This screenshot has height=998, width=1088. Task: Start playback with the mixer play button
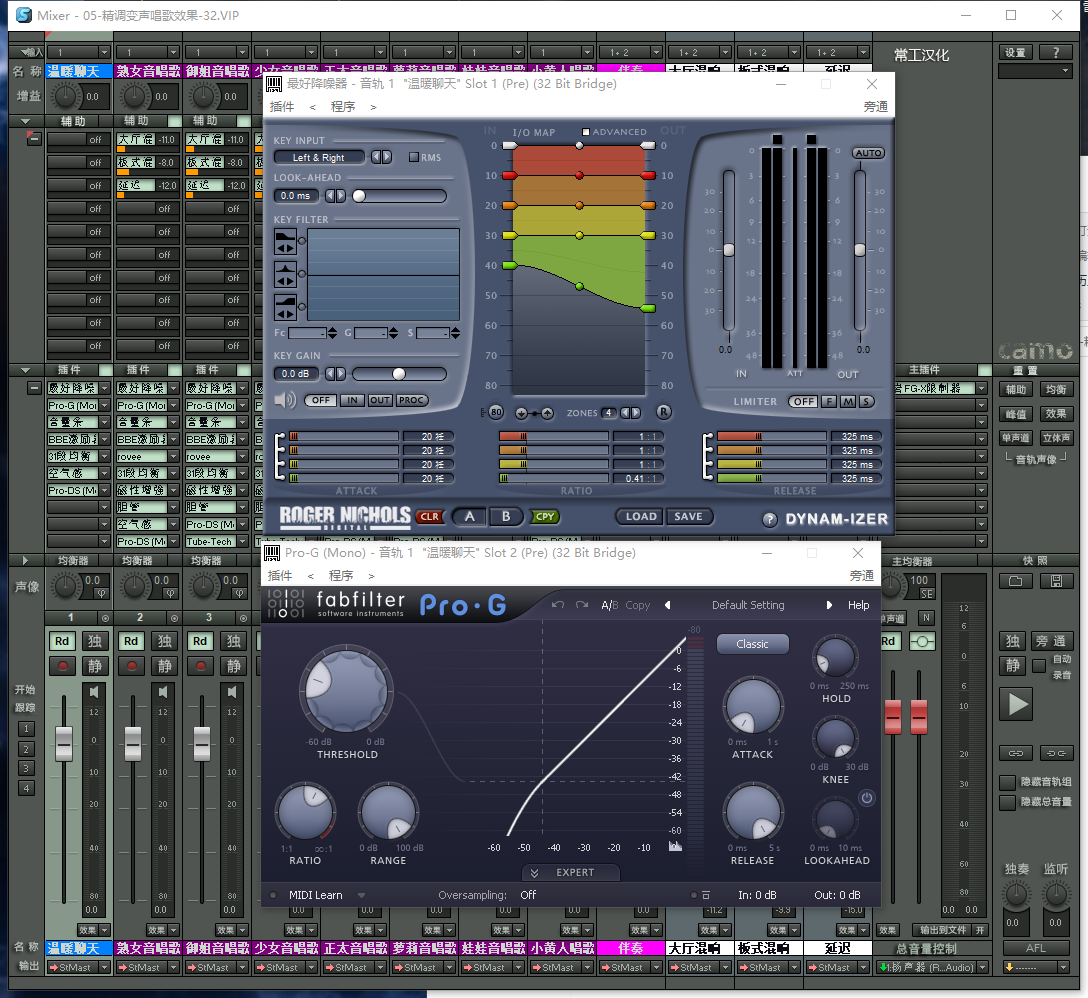1017,704
